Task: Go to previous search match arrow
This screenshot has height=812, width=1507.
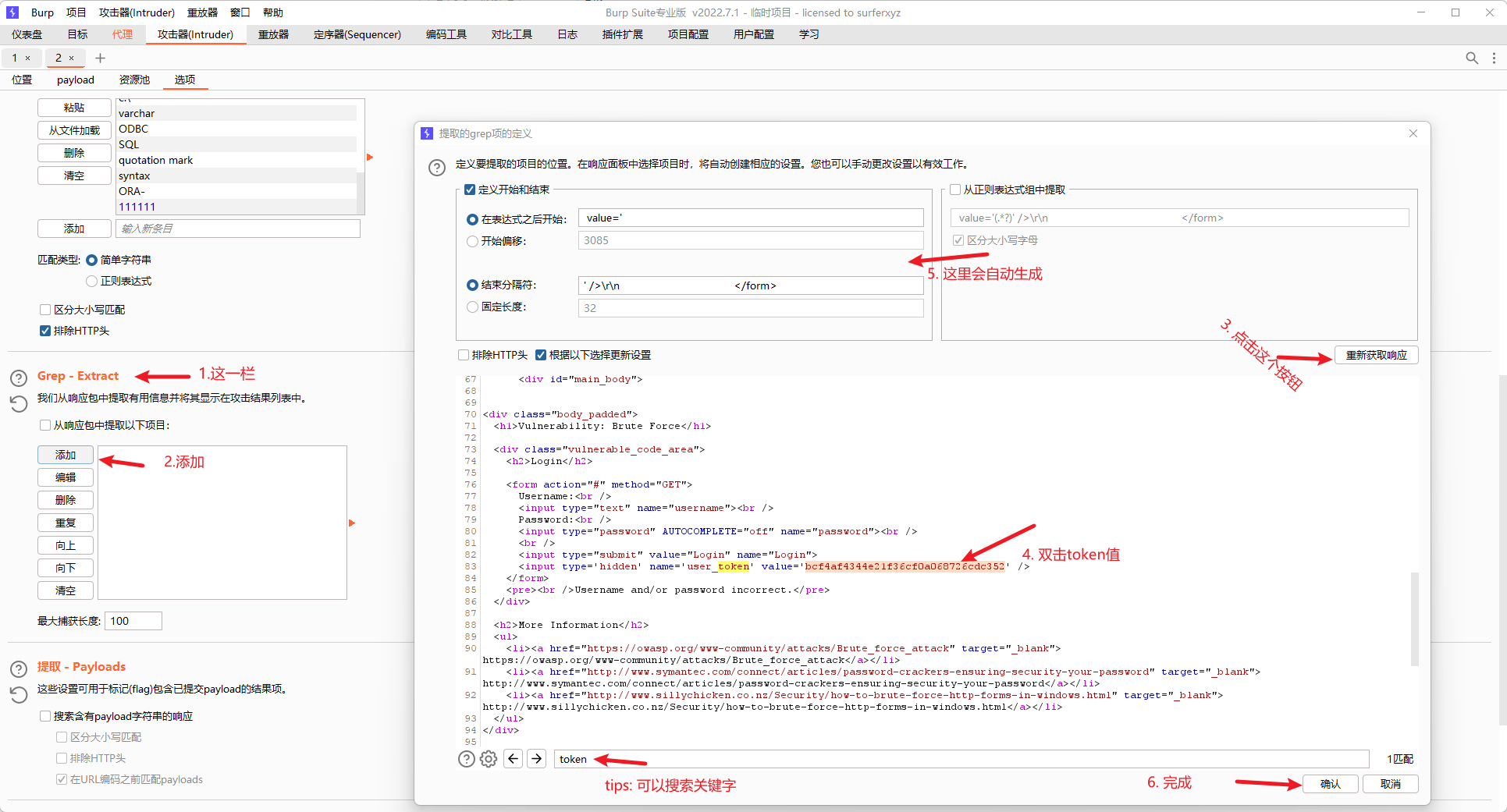Action: [513, 759]
